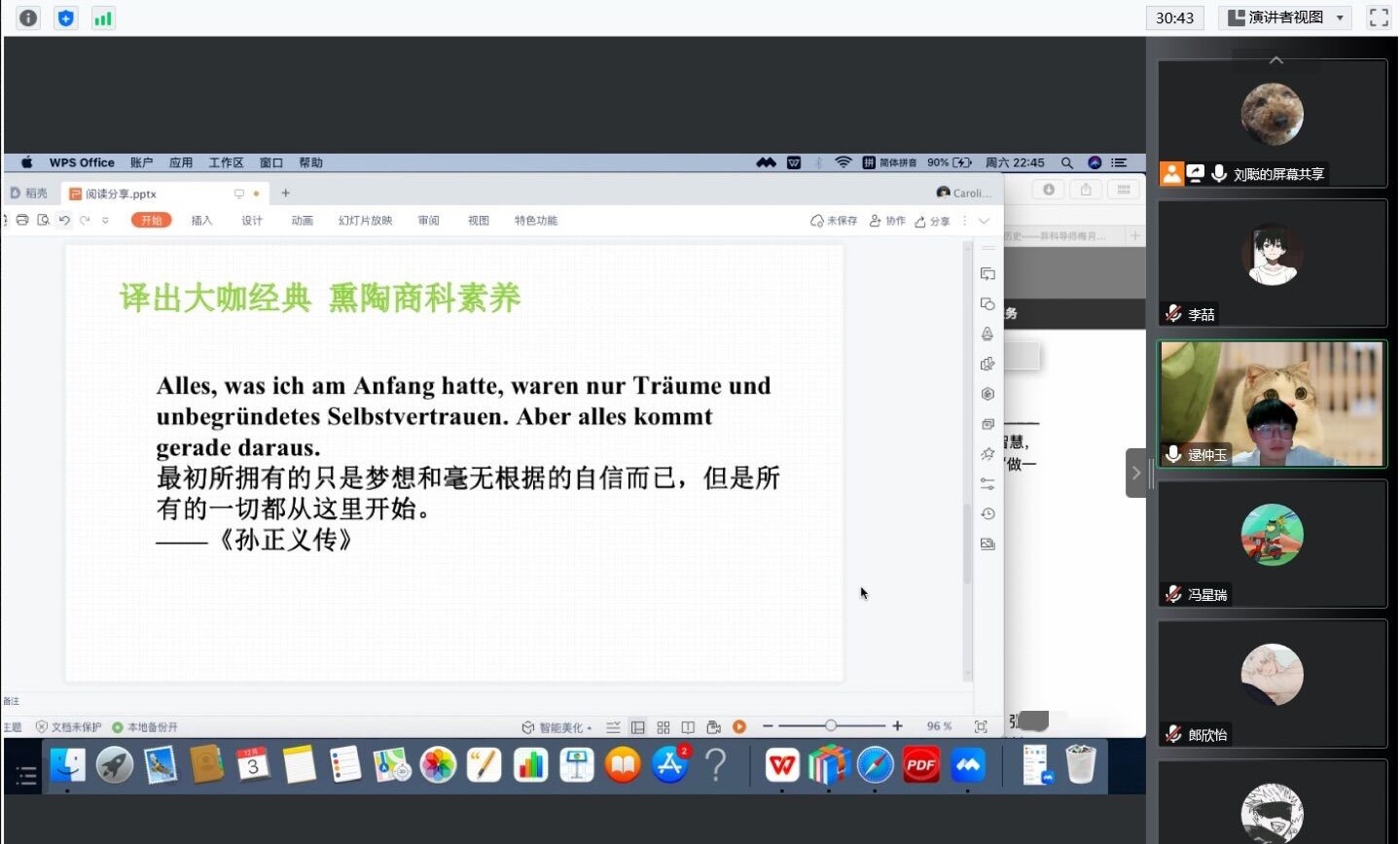Click the 协作 collaborate button
Image resolution: width=1400 pixels, height=844 pixels.
pyautogui.click(x=887, y=221)
